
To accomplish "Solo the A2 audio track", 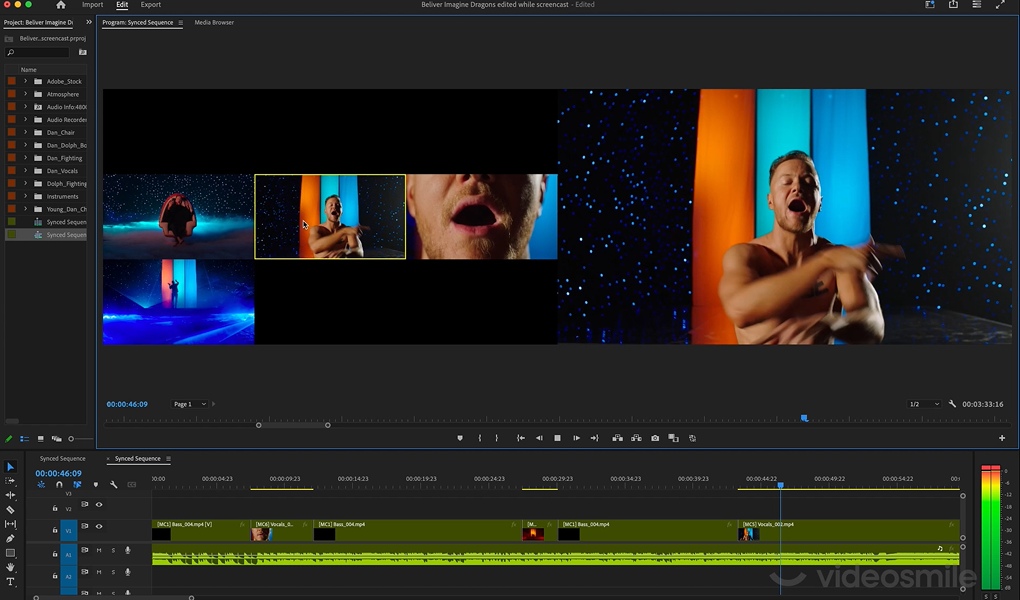I will coord(113,572).
